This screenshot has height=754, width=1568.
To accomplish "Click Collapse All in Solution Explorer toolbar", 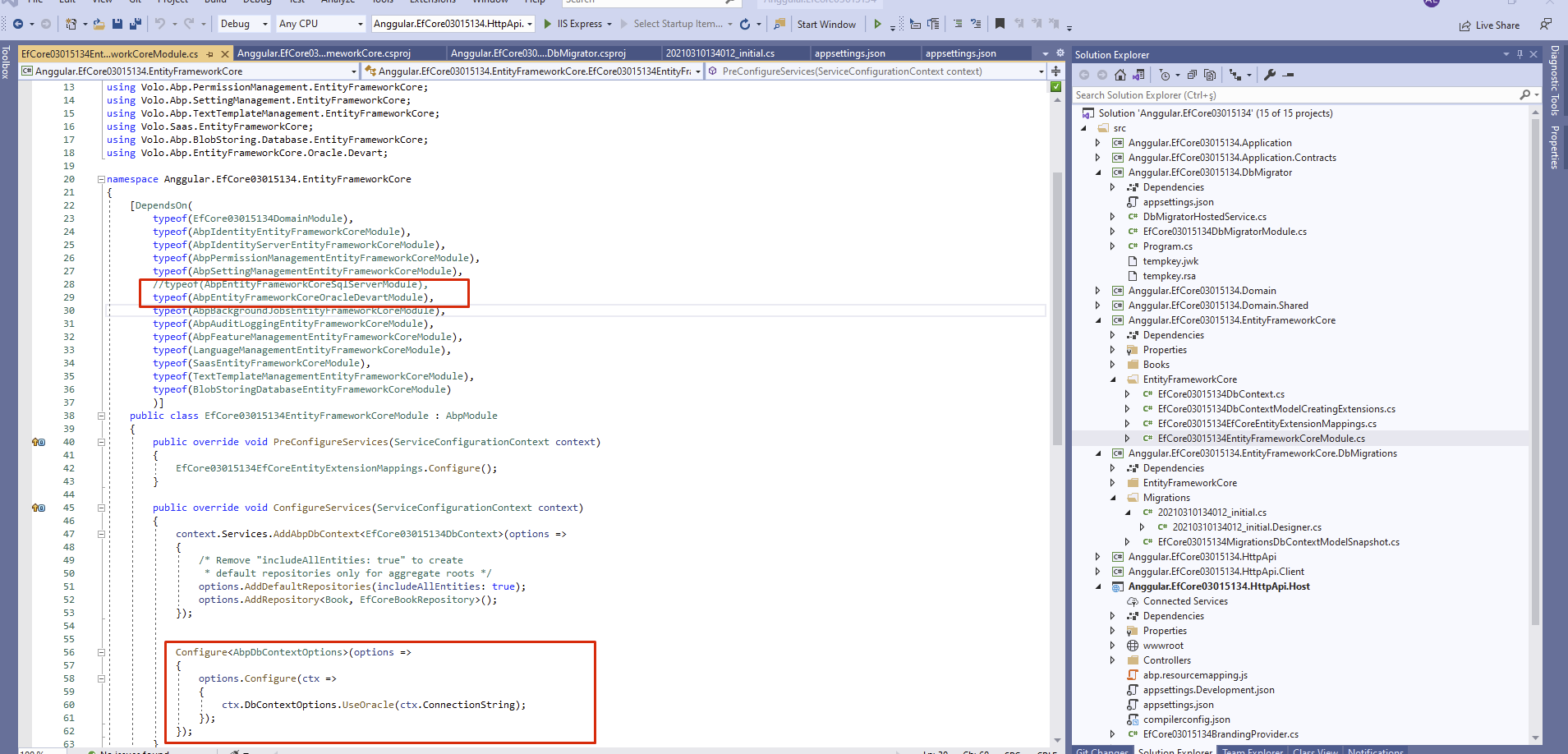I will click(x=1192, y=75).
